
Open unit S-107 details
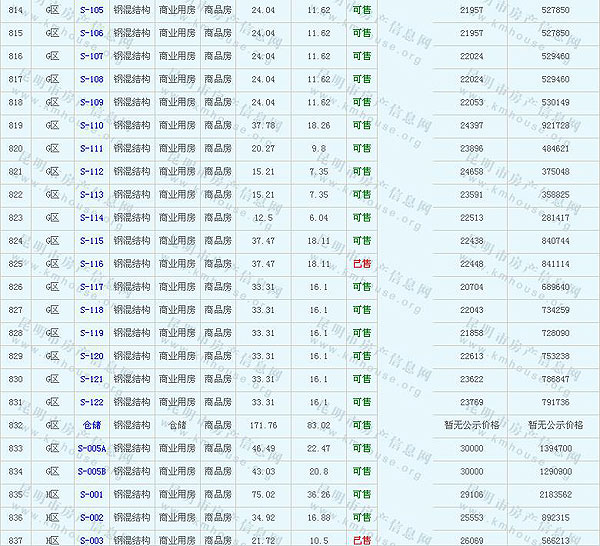[90, 56]
